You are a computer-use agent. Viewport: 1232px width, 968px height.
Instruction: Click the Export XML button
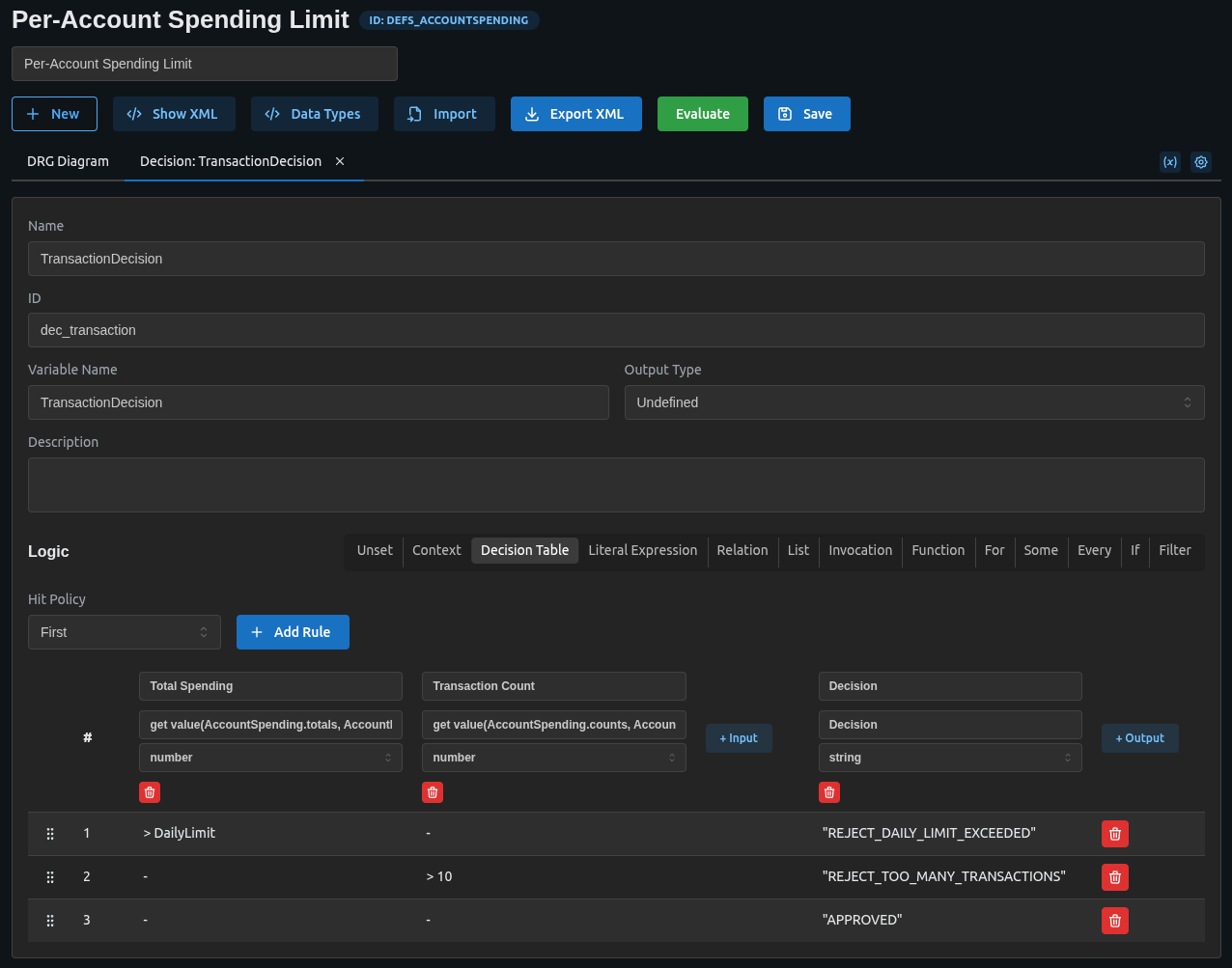click(575, 114)
